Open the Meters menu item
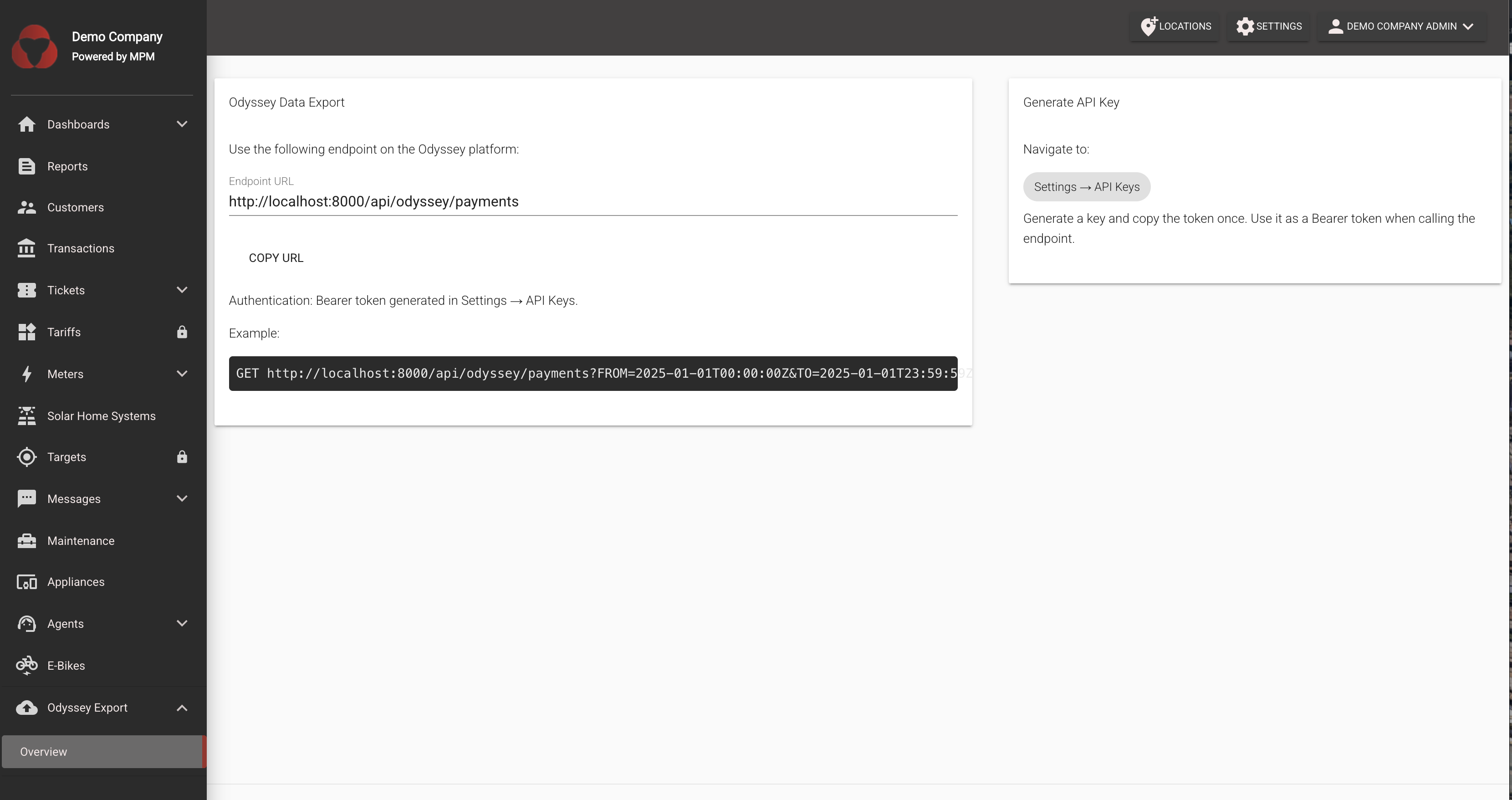 (65, 374)
